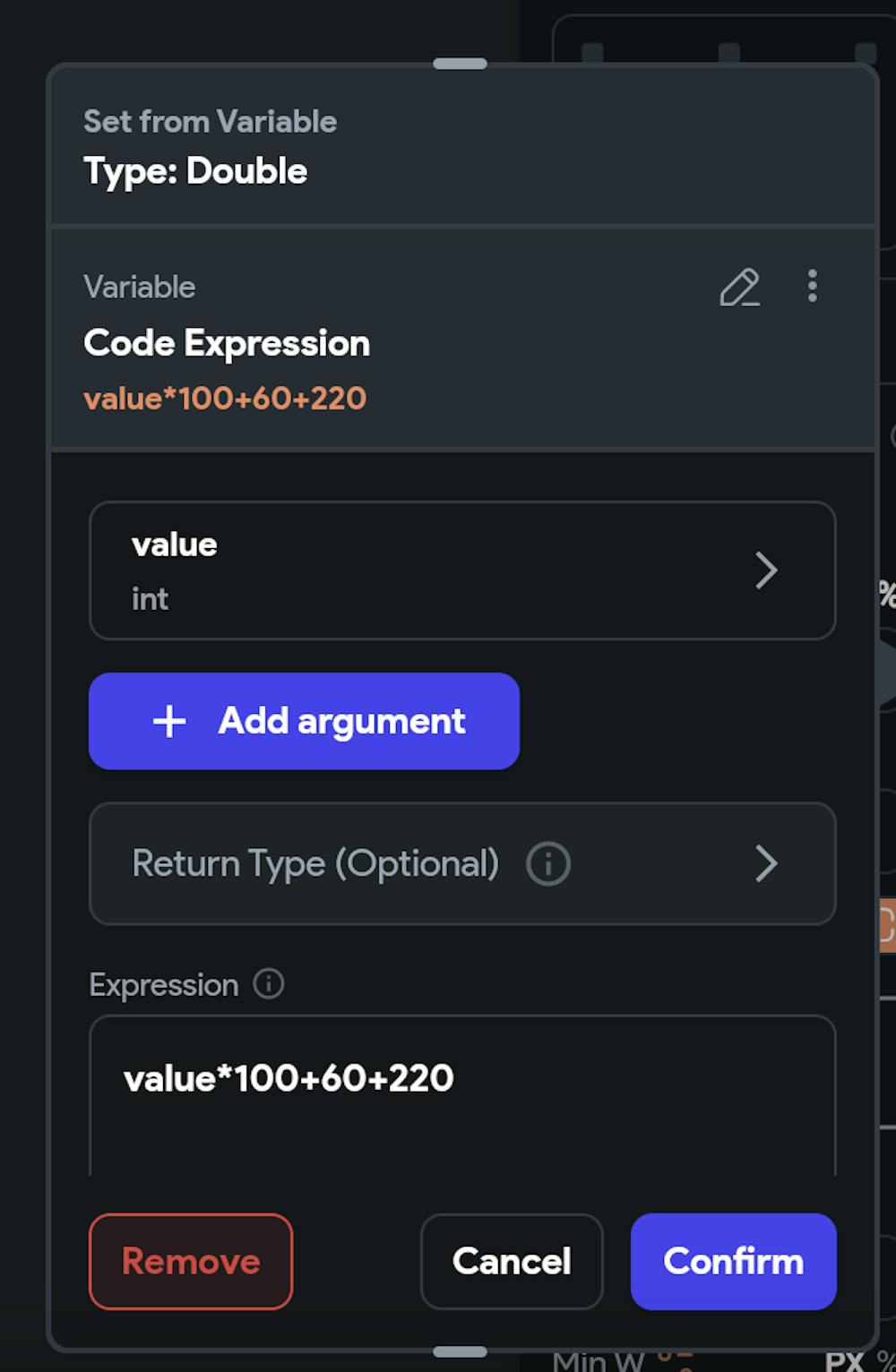896x1372 pixels.
Task: Expand the value argument chevron
Action: coord(766,570)
